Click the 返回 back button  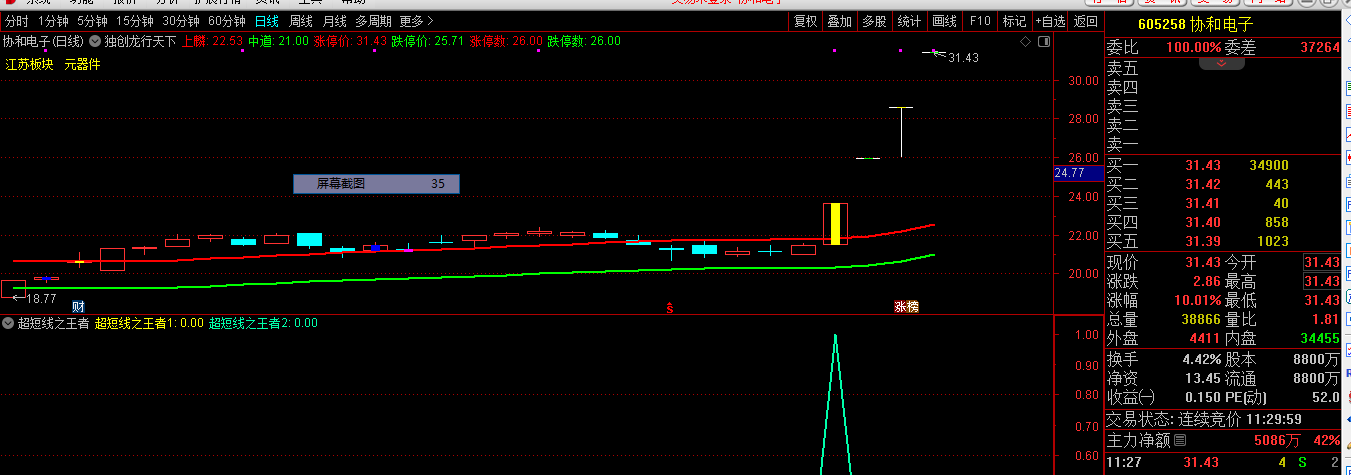[x=1085, y=21]
